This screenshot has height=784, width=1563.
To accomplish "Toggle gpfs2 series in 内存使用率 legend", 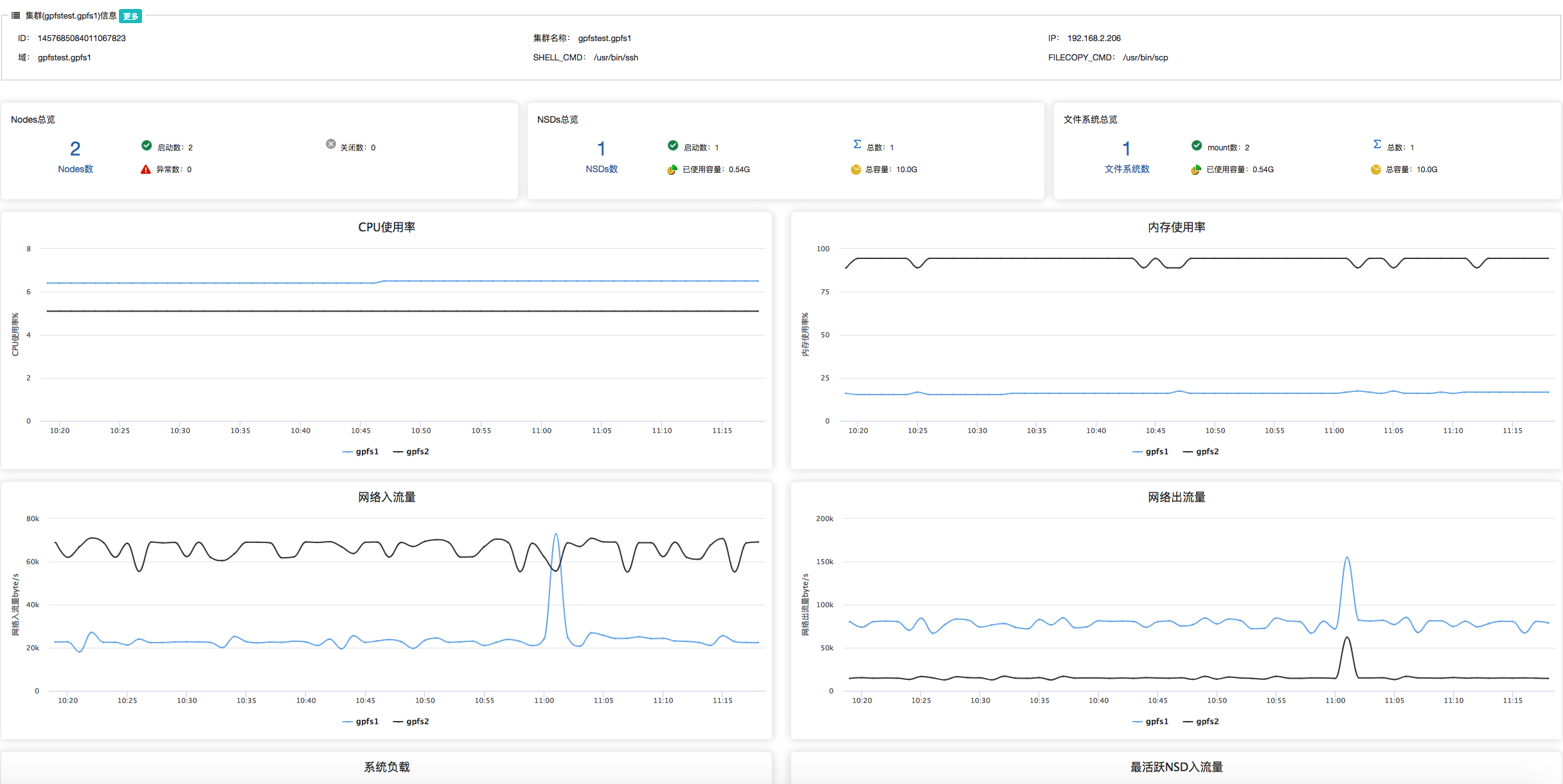I will coord(1201,452).
